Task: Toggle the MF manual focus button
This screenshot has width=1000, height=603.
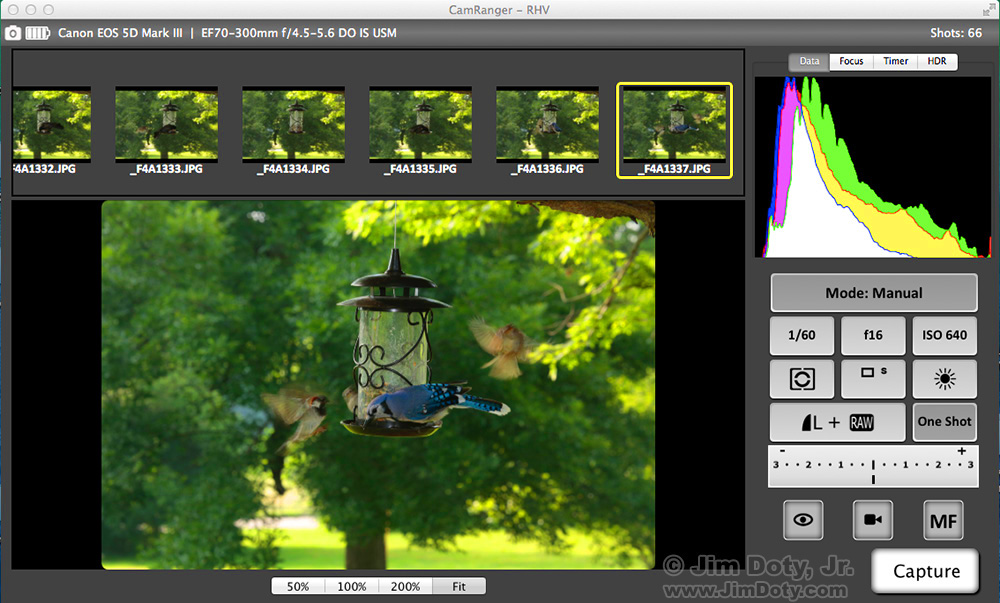Action: point(943,520)
